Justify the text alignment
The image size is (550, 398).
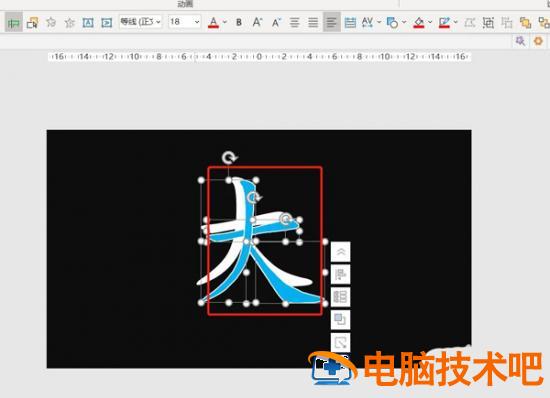click(313, 23)
